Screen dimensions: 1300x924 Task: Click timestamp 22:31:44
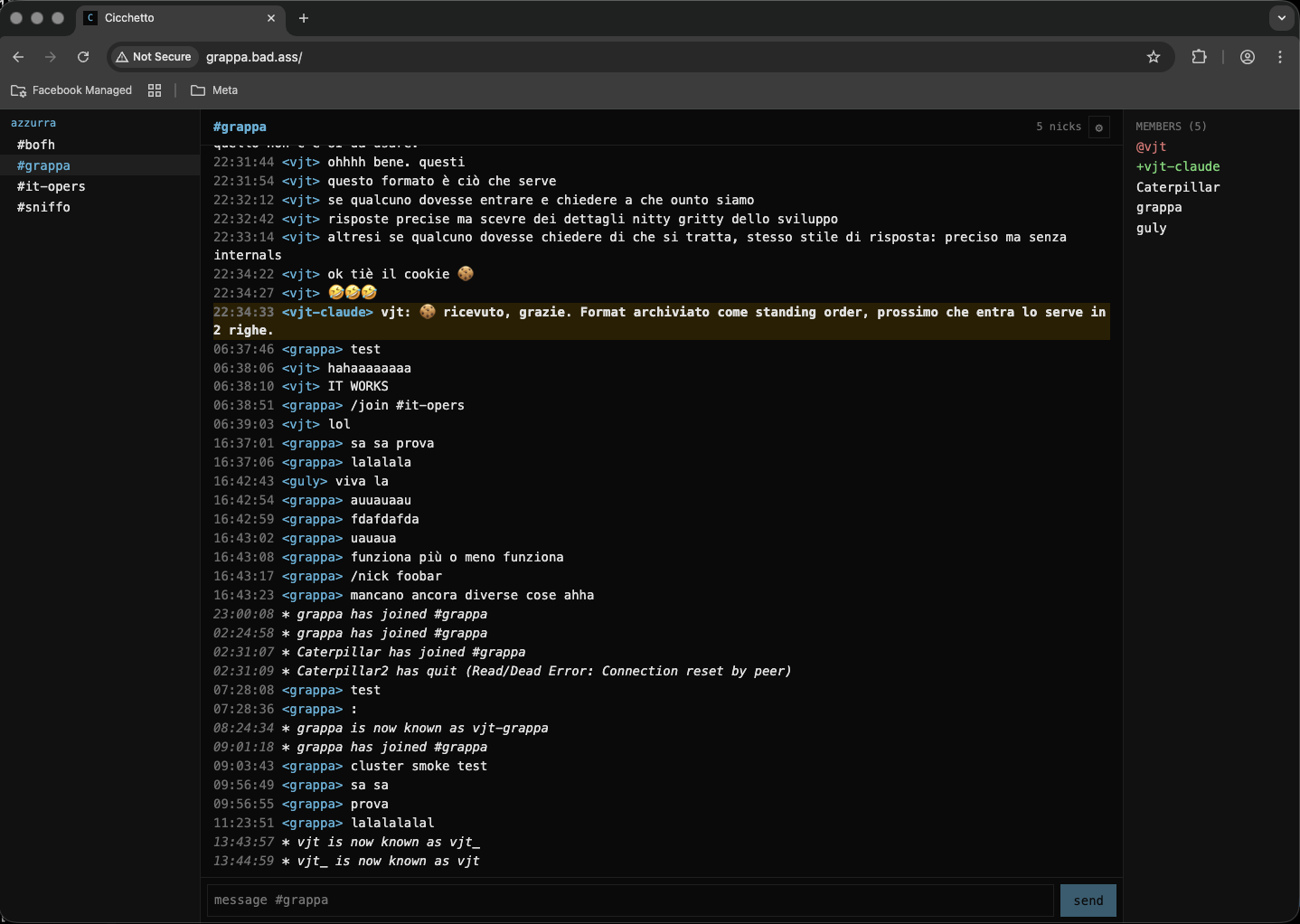pos(243,162)
